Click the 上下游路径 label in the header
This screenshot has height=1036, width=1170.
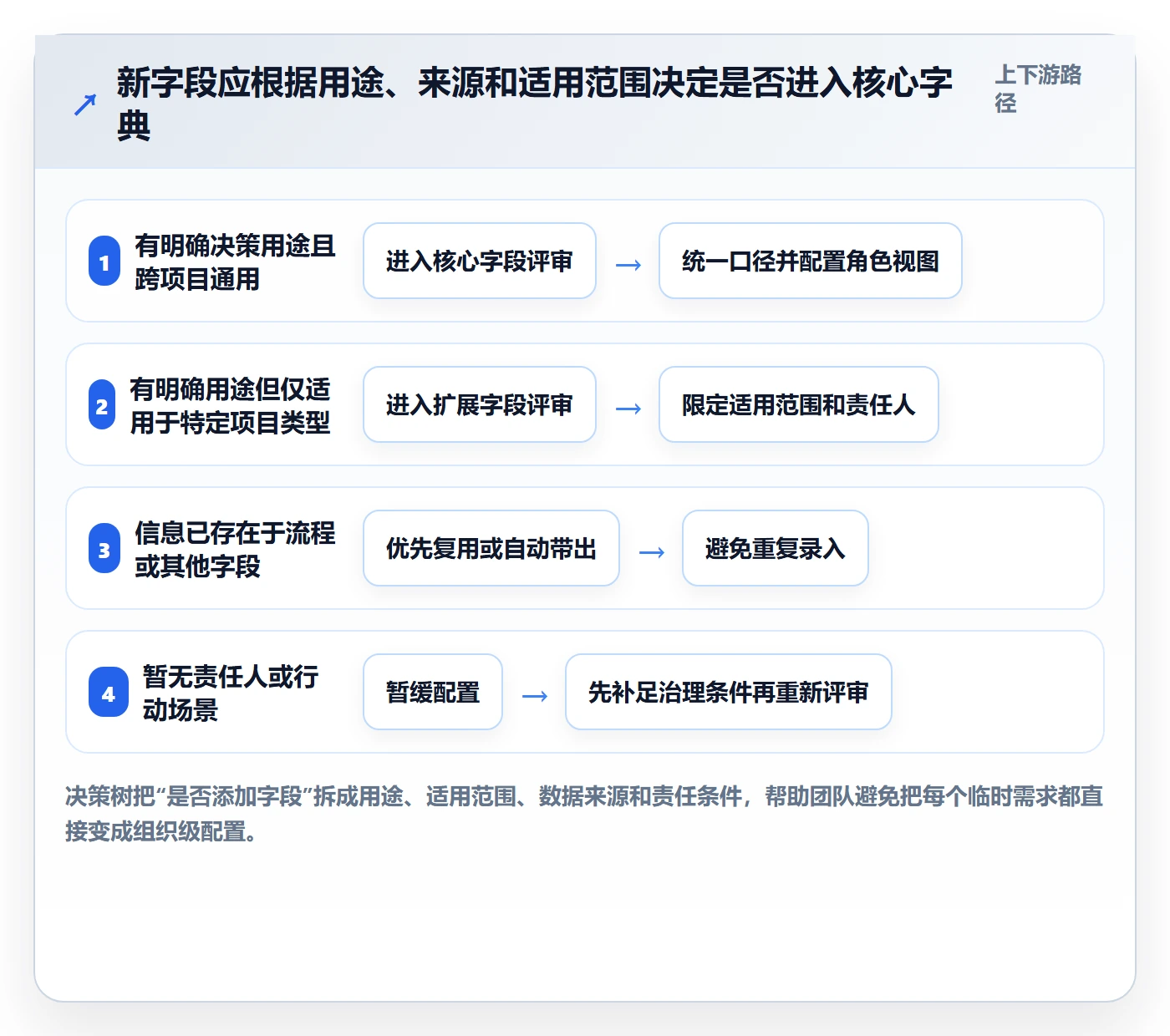pos(1038,89)
